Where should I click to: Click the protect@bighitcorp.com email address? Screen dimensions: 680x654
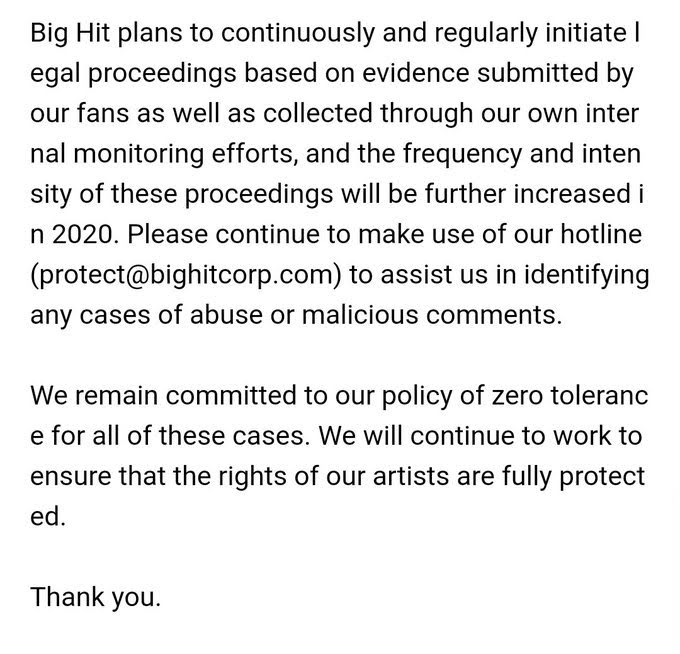coord(186,275)
